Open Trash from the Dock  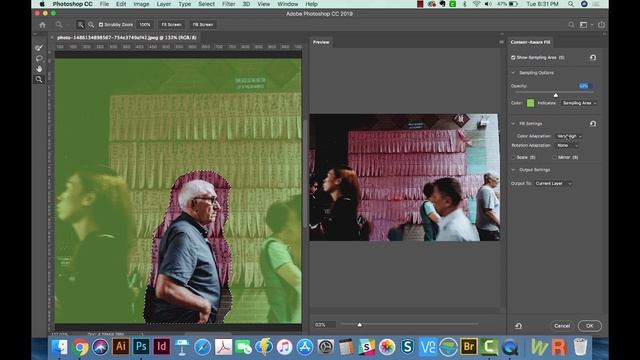click(580, 347)
